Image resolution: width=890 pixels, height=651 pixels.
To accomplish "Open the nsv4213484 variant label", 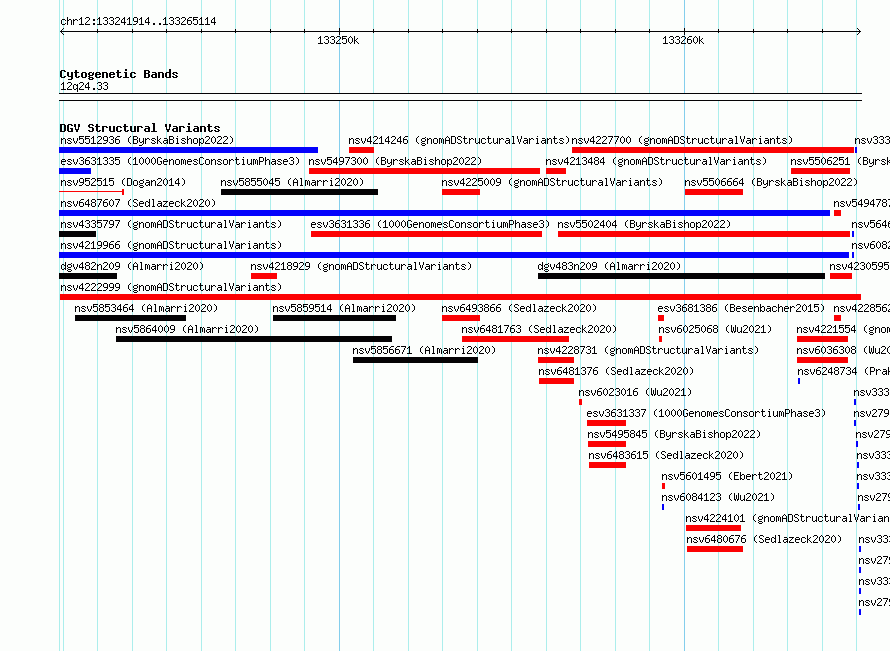I will (656, 161).
